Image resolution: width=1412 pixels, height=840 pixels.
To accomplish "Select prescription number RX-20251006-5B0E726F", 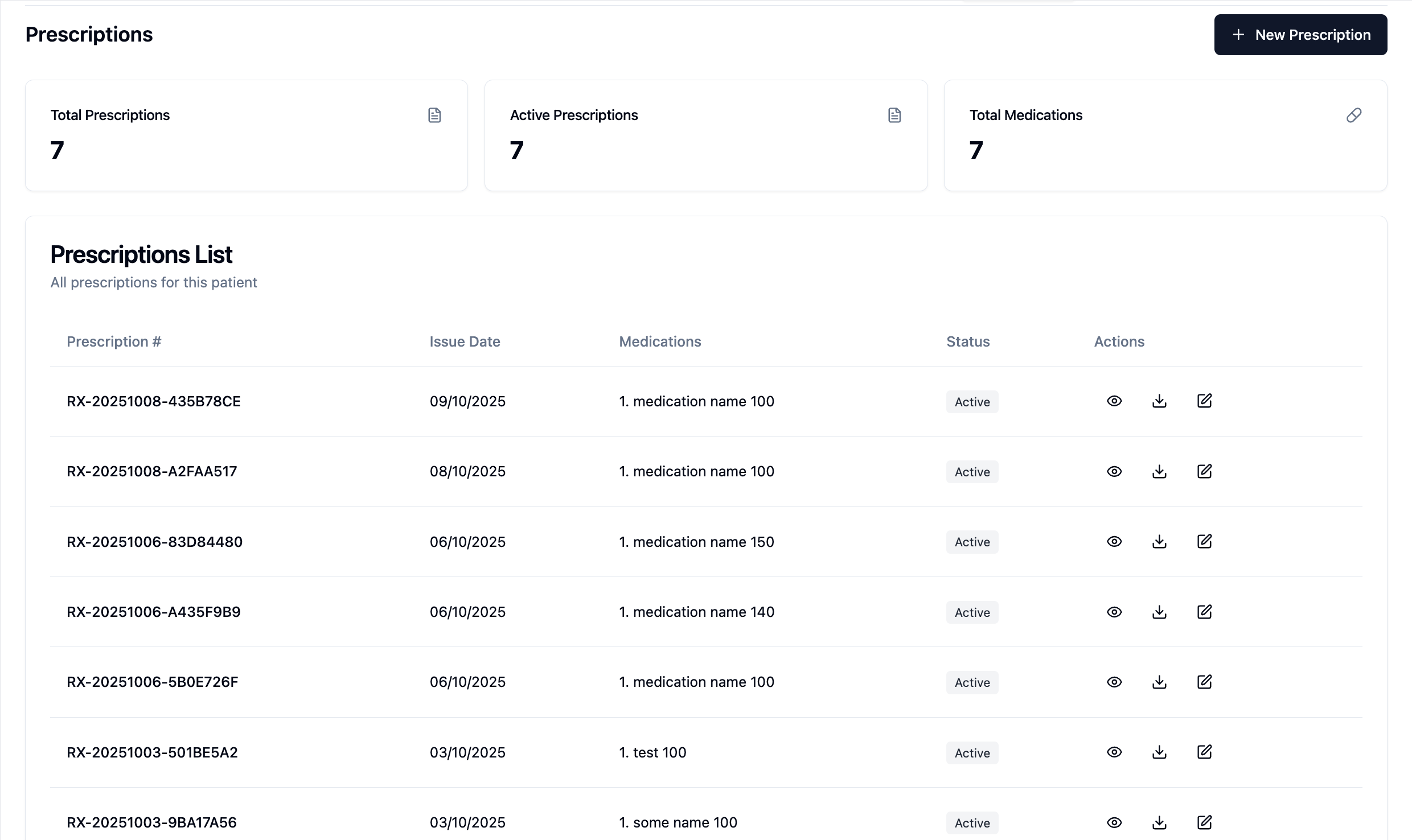I will click(153, 682).
